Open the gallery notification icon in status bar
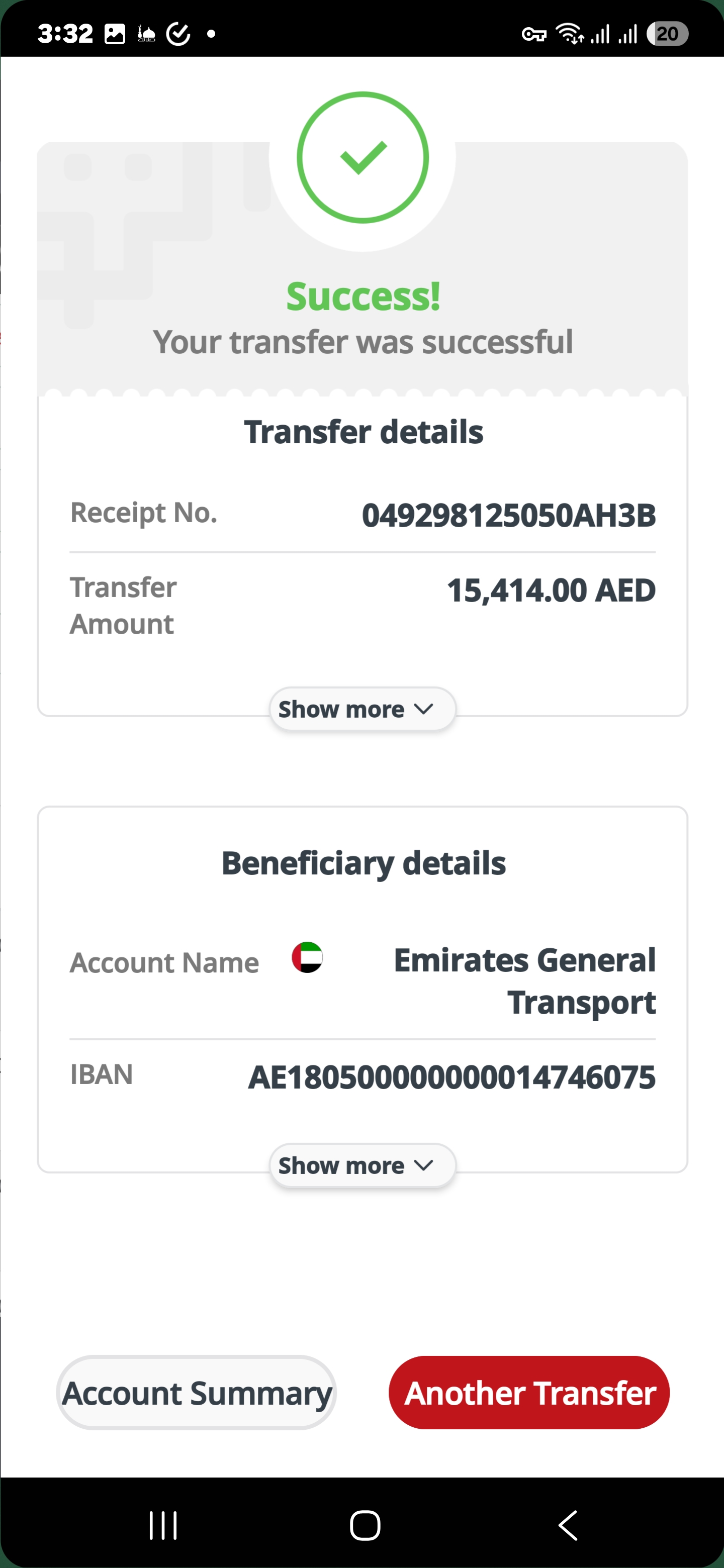724x1568 pixels. [x=115, y=34]
